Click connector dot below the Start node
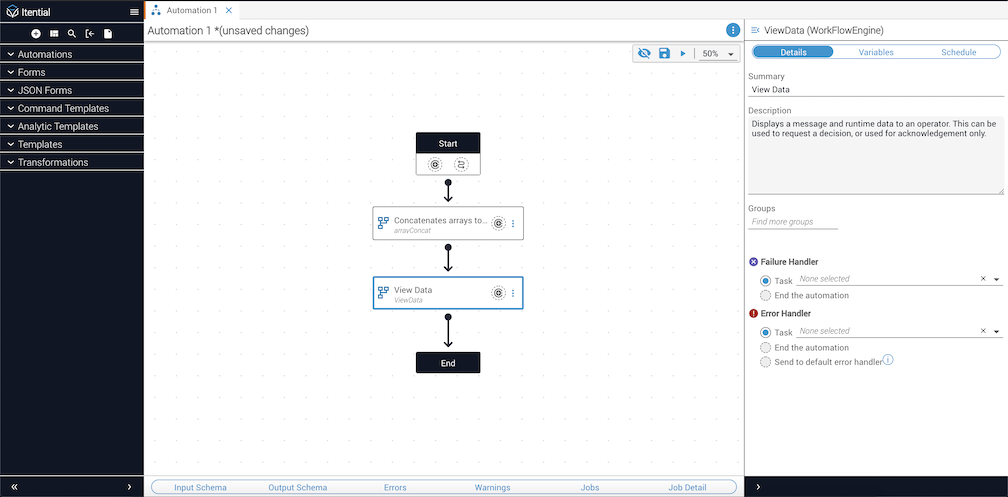The width and height of the screenshot is (1008, 497). 448,183
